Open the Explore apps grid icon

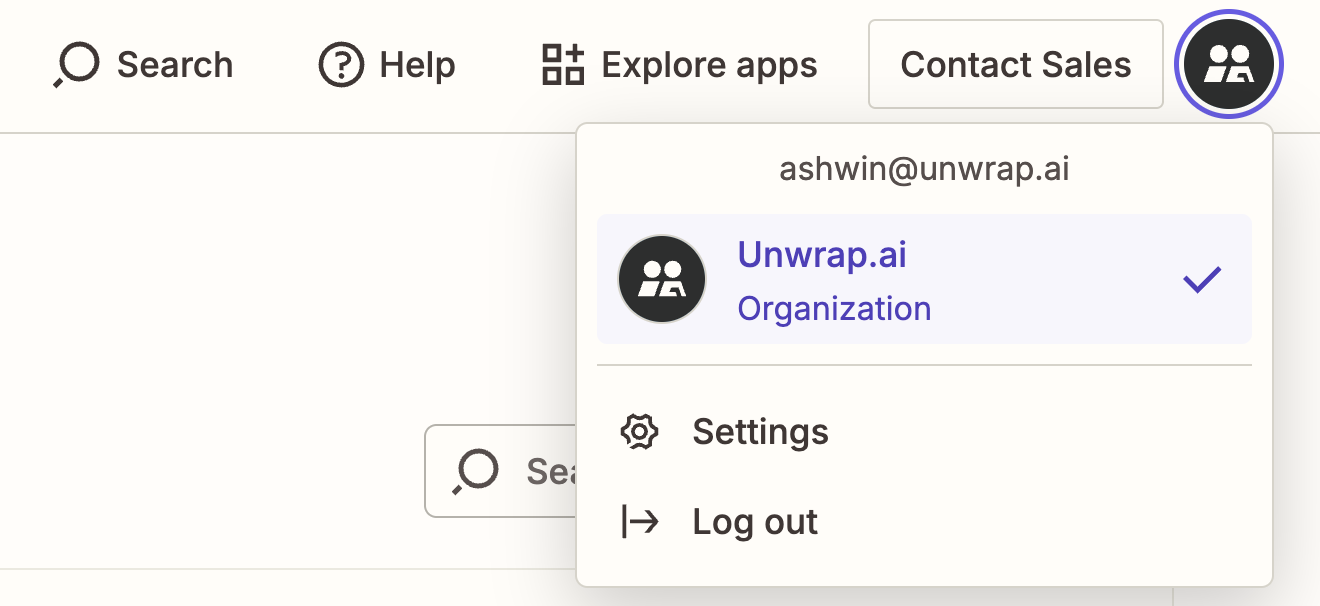pyautogui.click(x=561, y=64)
